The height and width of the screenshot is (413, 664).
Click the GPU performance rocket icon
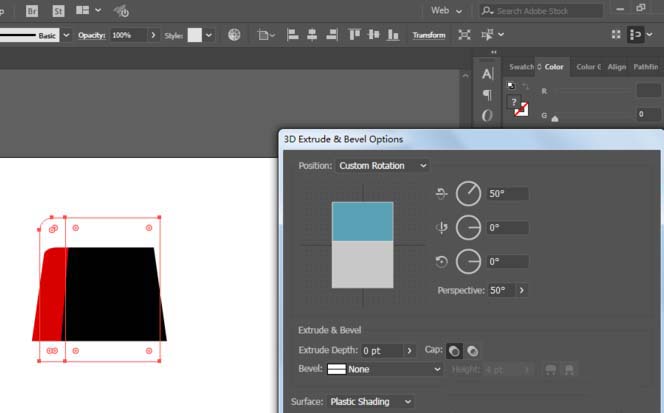(x=121, y=11)
